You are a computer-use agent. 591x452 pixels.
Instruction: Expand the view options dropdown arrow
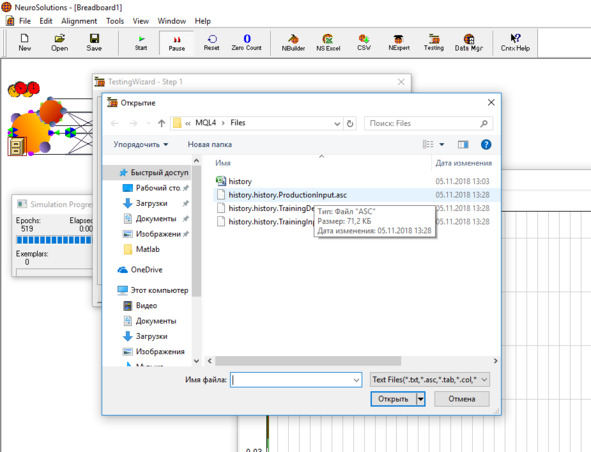click(x=442, y=144)
